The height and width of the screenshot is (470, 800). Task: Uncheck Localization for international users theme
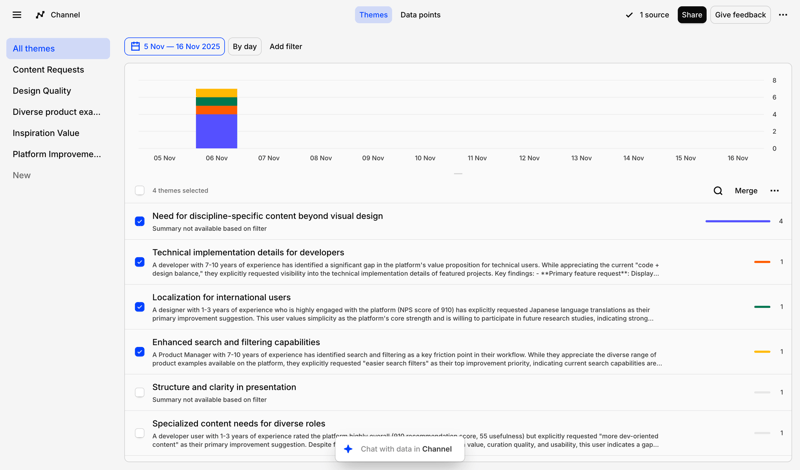(140, 307)
